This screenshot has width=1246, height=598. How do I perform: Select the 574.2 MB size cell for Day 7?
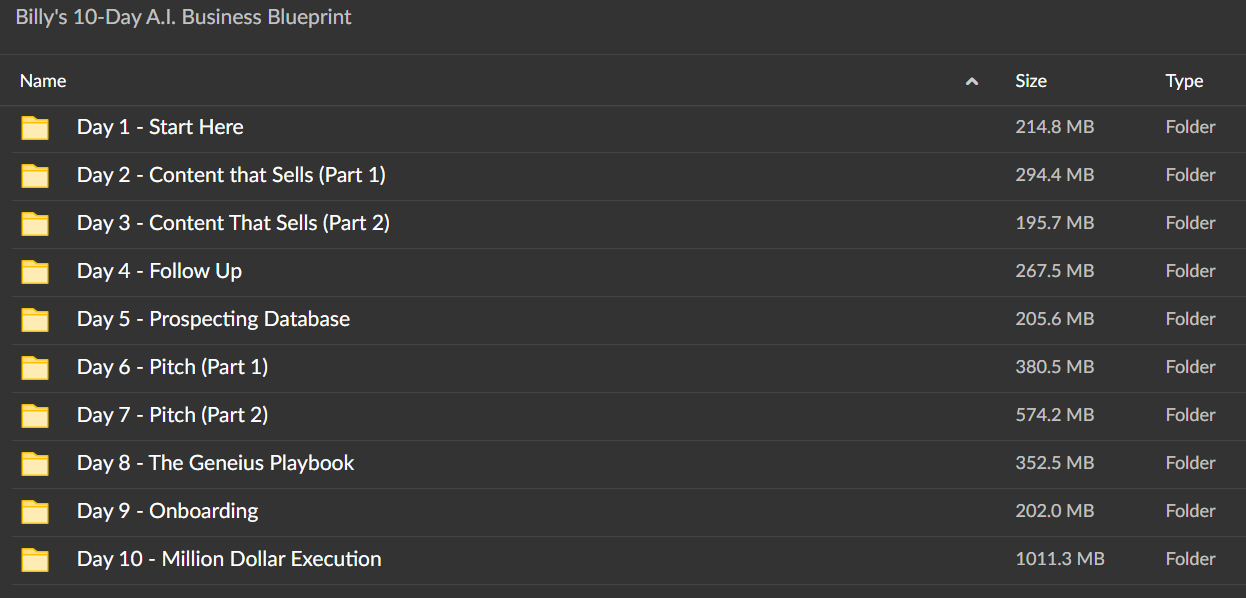click(x=1055, y=415)
